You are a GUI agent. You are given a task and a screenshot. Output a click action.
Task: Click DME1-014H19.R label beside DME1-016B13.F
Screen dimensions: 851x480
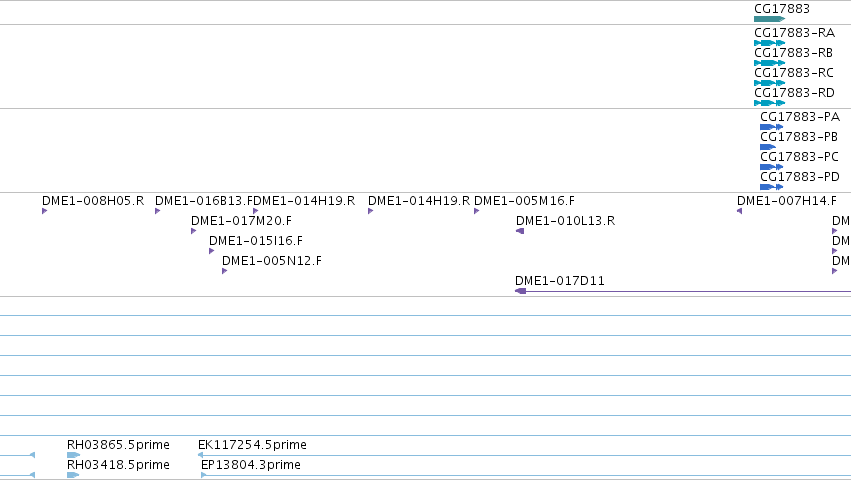(304, 201)
